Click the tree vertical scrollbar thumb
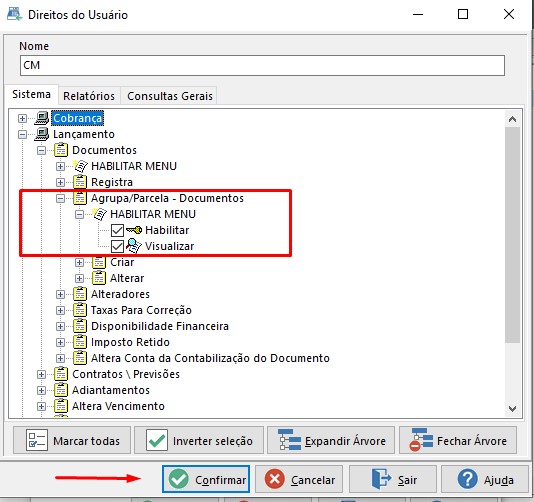Viewport: 534px width, 502px height. 512,235
